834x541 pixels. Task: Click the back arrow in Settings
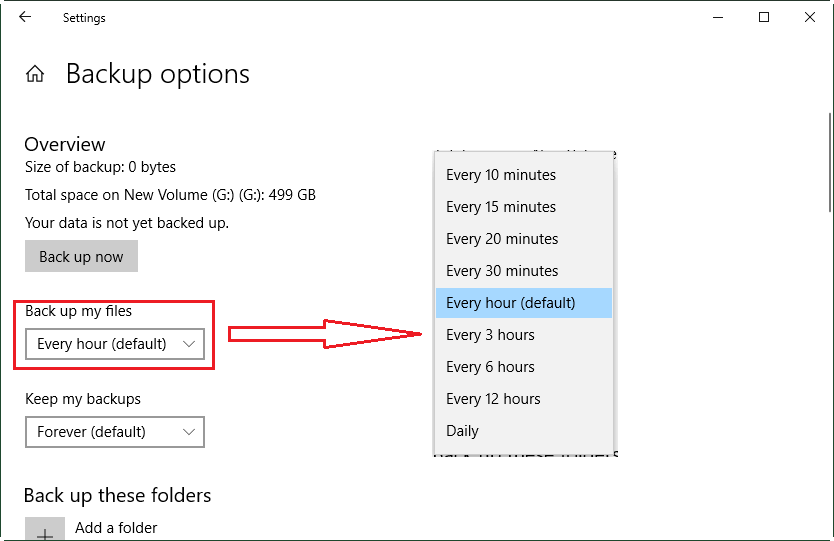(25, 17)
